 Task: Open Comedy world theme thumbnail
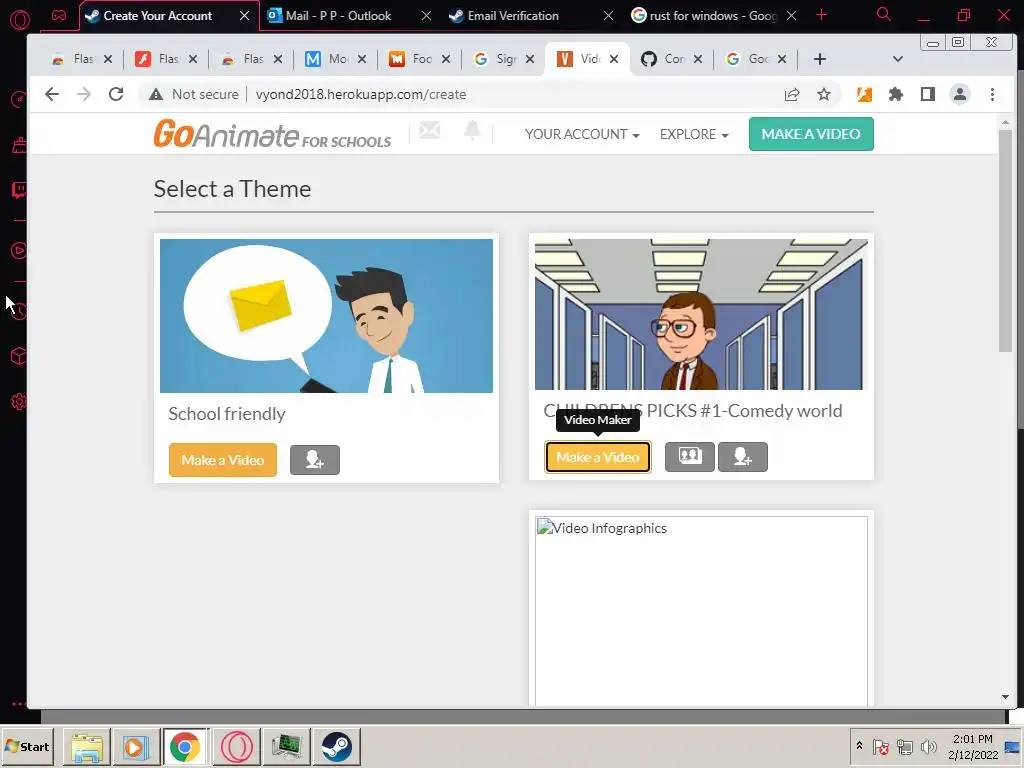click(x=701, y=314)
